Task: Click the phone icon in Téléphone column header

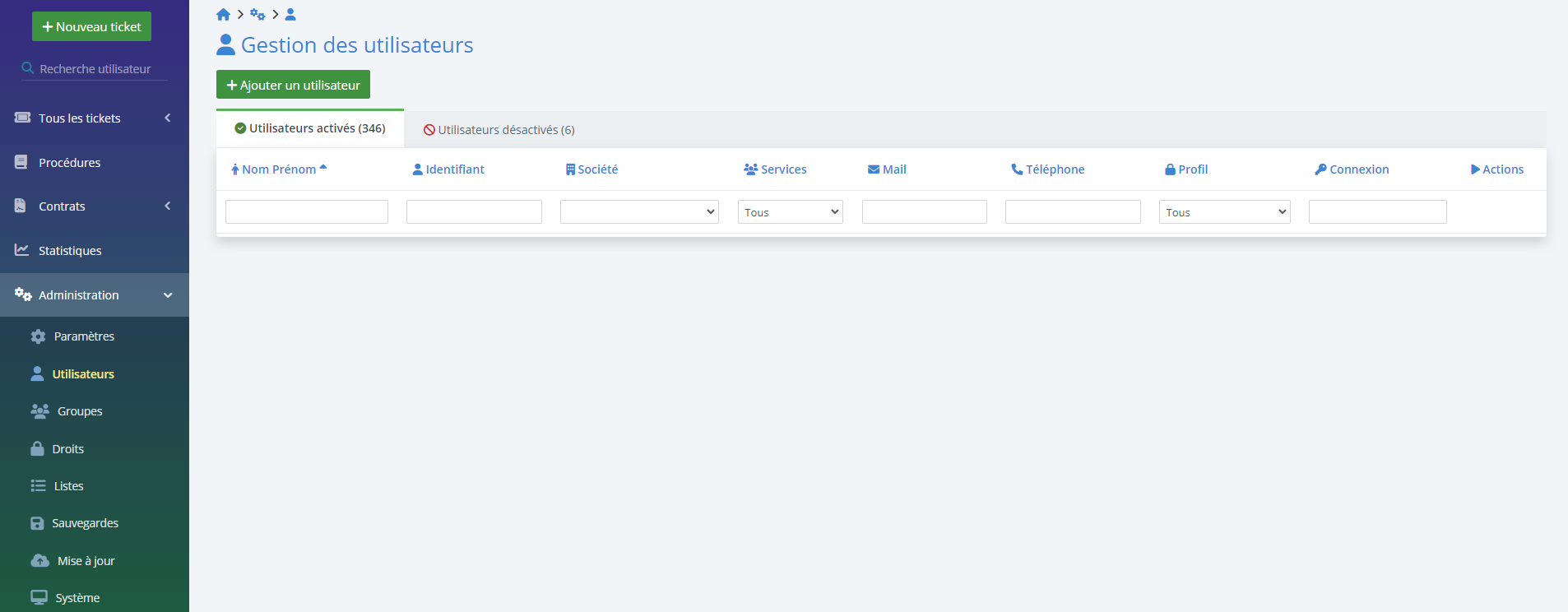Action: (1017, 169)
